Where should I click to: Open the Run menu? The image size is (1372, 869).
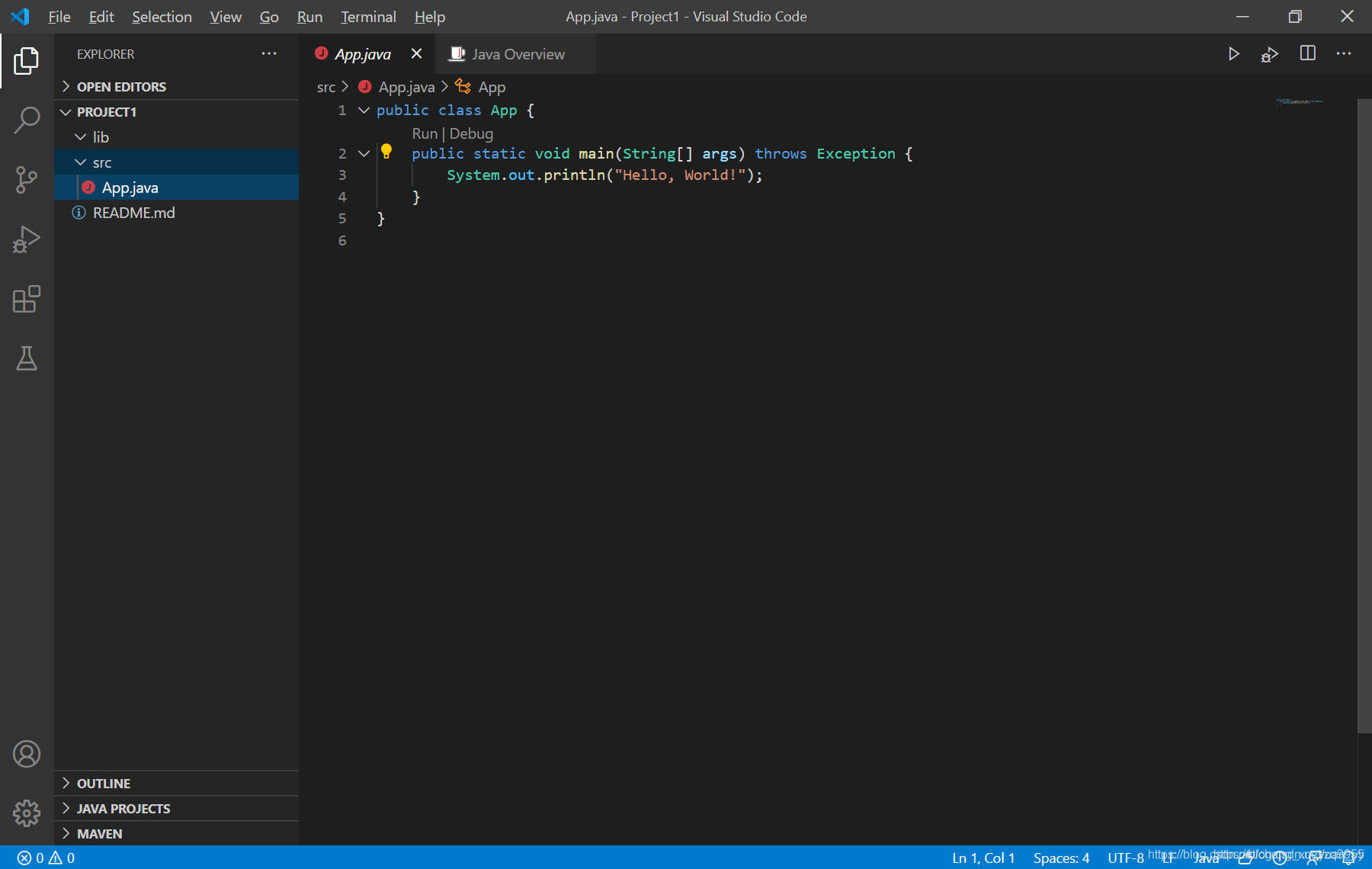[309, 17]
